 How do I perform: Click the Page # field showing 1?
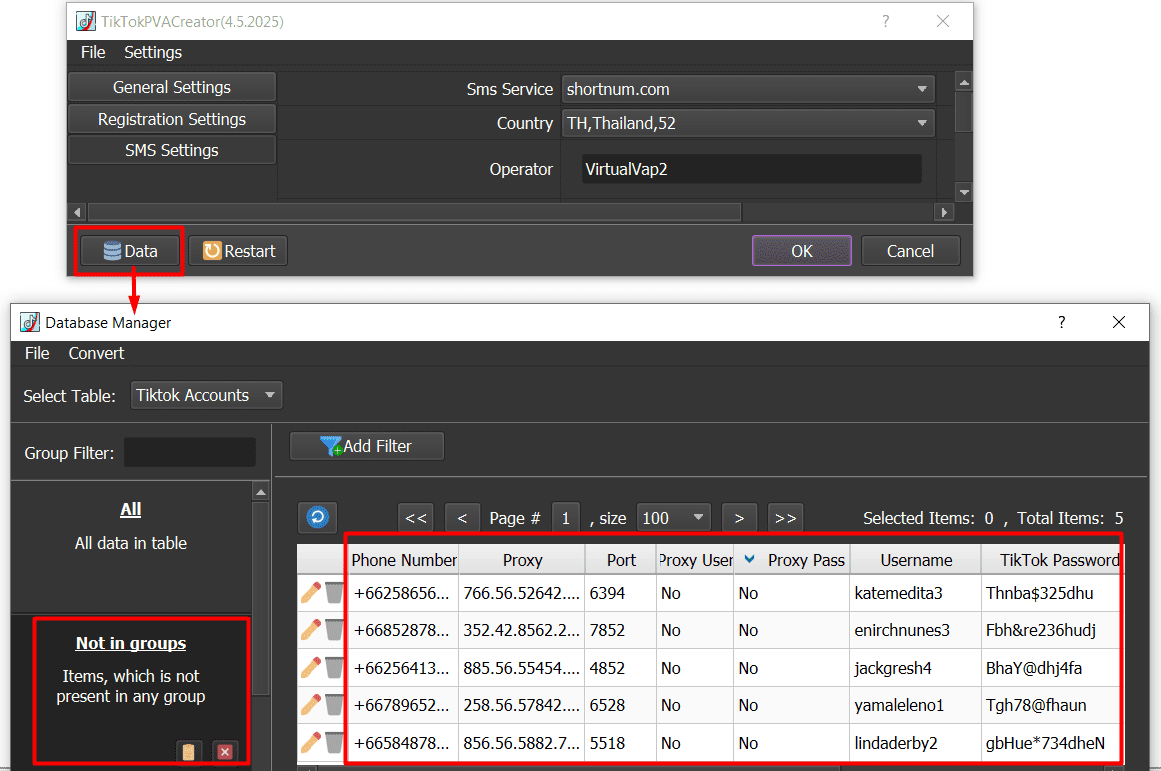566,518
